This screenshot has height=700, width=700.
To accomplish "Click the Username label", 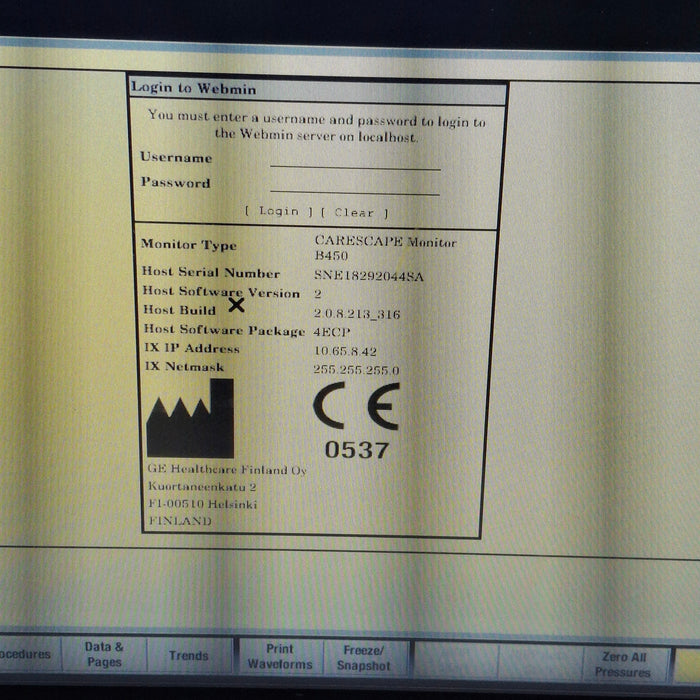I will pos(176,157).
